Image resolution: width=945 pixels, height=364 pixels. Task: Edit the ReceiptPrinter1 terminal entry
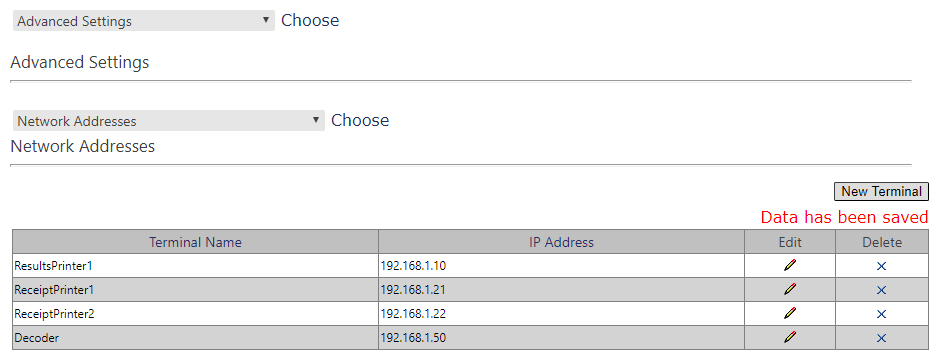(x=790, y=289)
